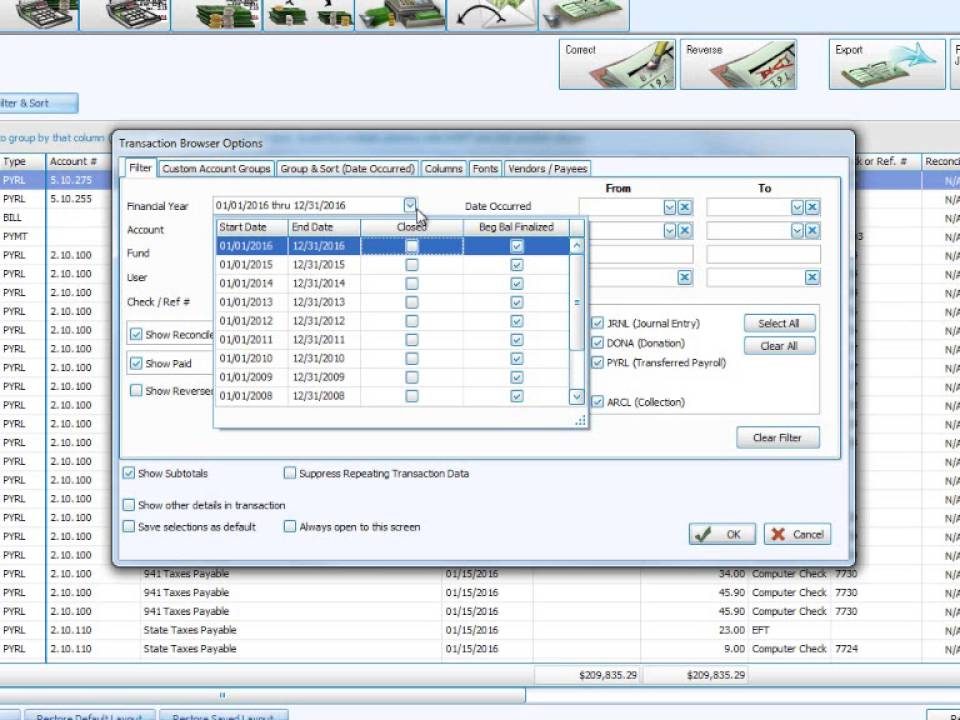Toggle the Show Subtotals checkbox

coord(129,473)
